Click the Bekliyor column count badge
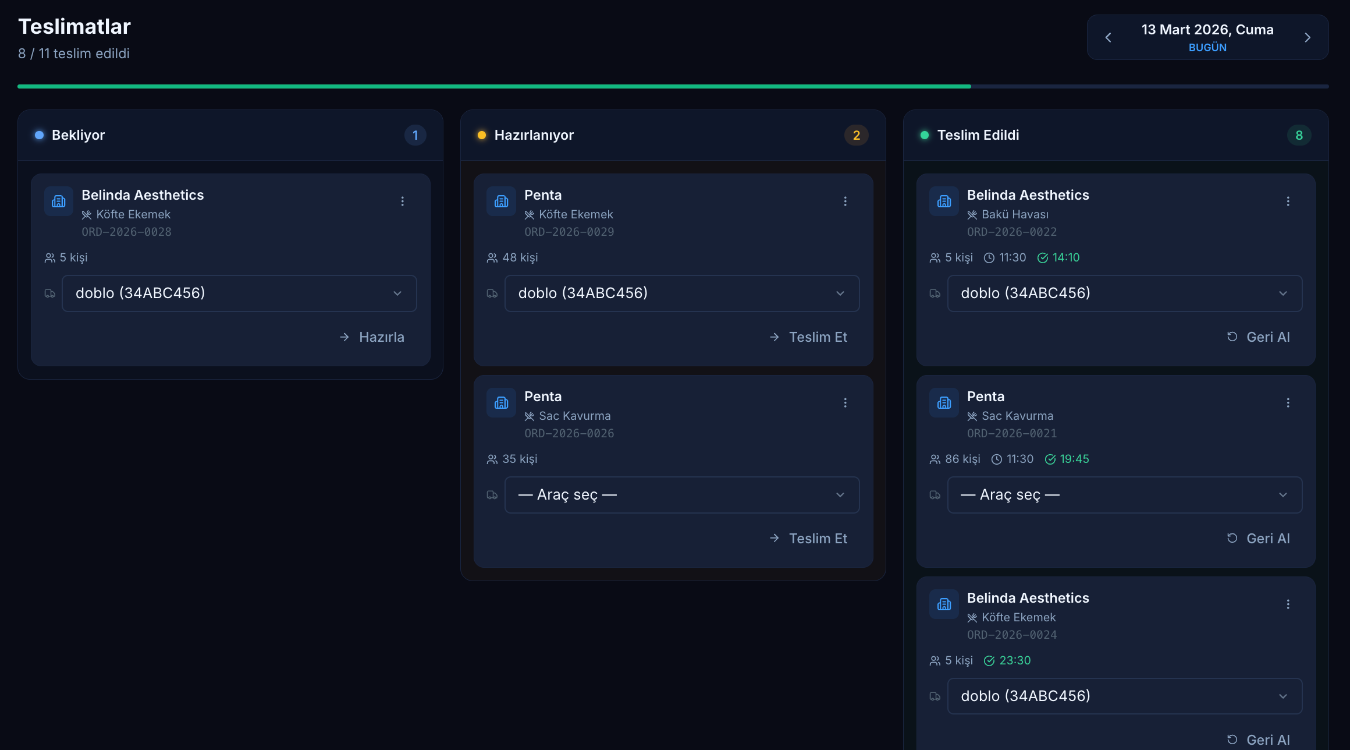 415,135
